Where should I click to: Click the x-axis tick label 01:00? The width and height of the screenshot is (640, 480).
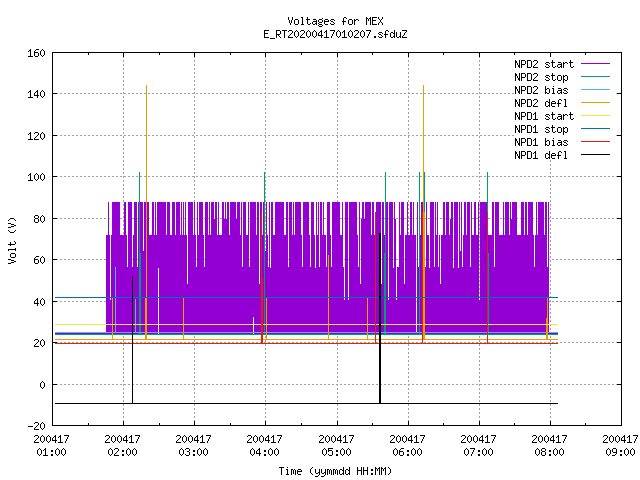point(51,452)
